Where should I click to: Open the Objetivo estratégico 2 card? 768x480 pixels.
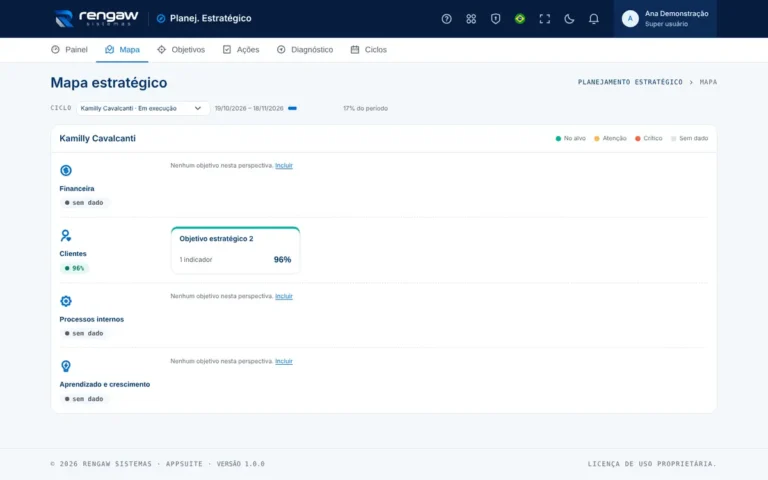coord(236,250)
